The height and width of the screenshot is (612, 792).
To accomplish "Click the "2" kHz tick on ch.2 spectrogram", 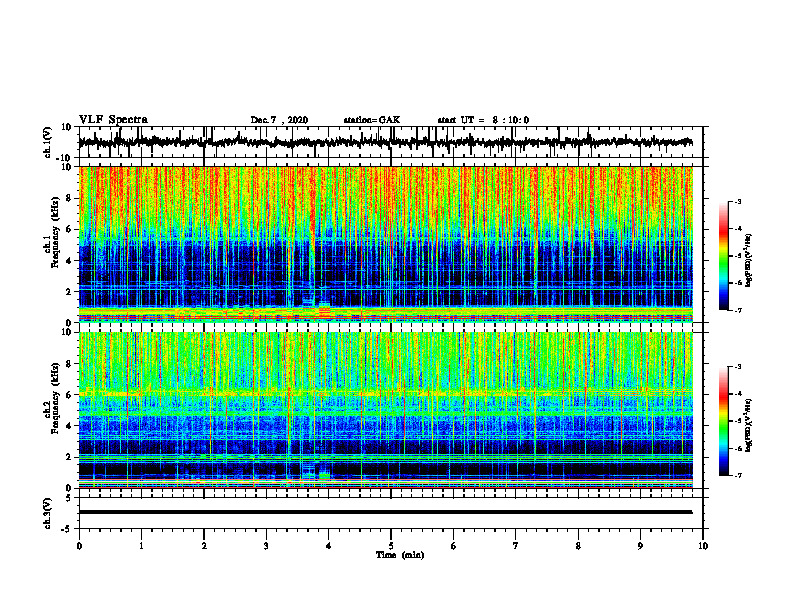I will [x=70, y=457].
